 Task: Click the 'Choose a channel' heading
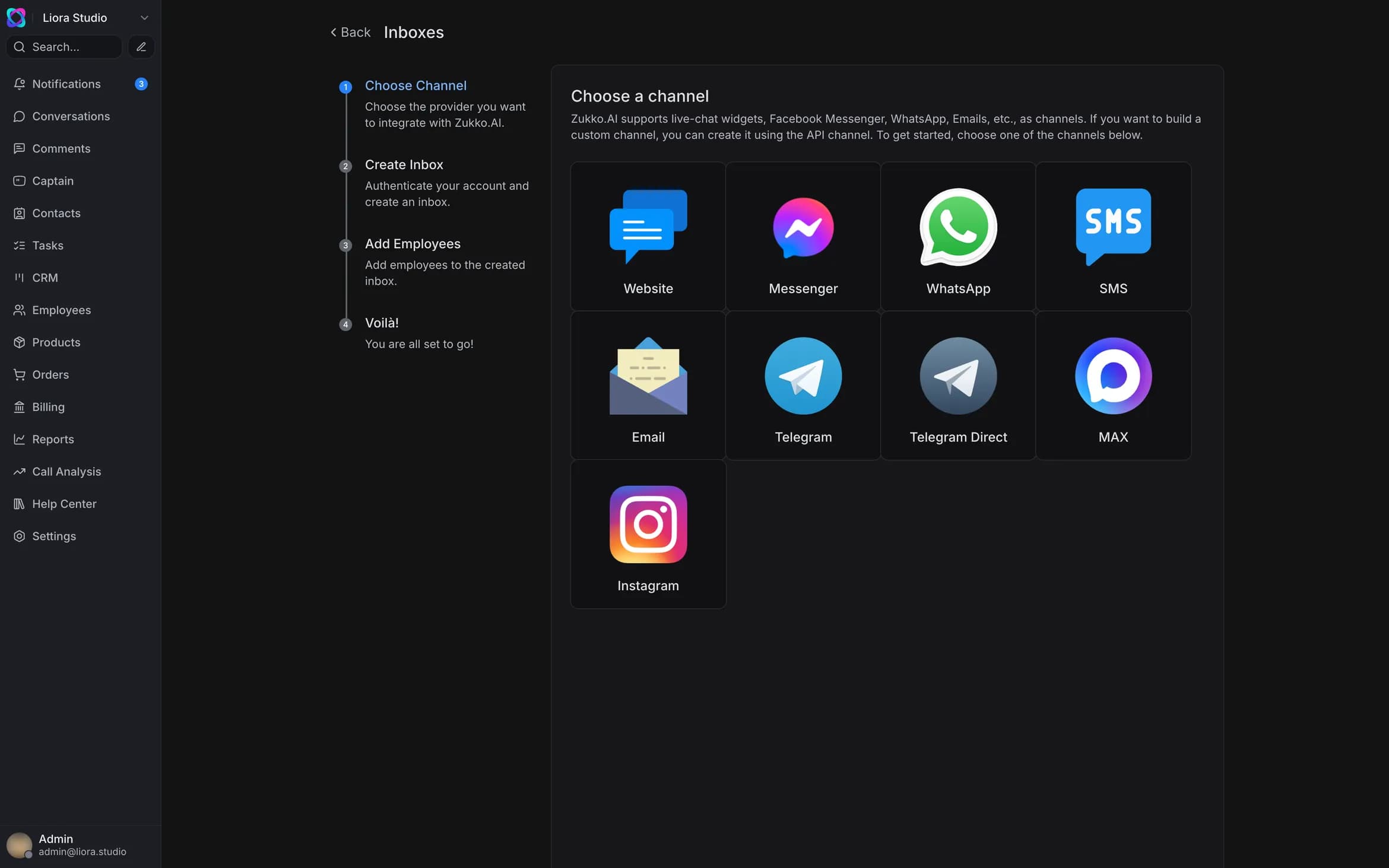coord(640,96)
